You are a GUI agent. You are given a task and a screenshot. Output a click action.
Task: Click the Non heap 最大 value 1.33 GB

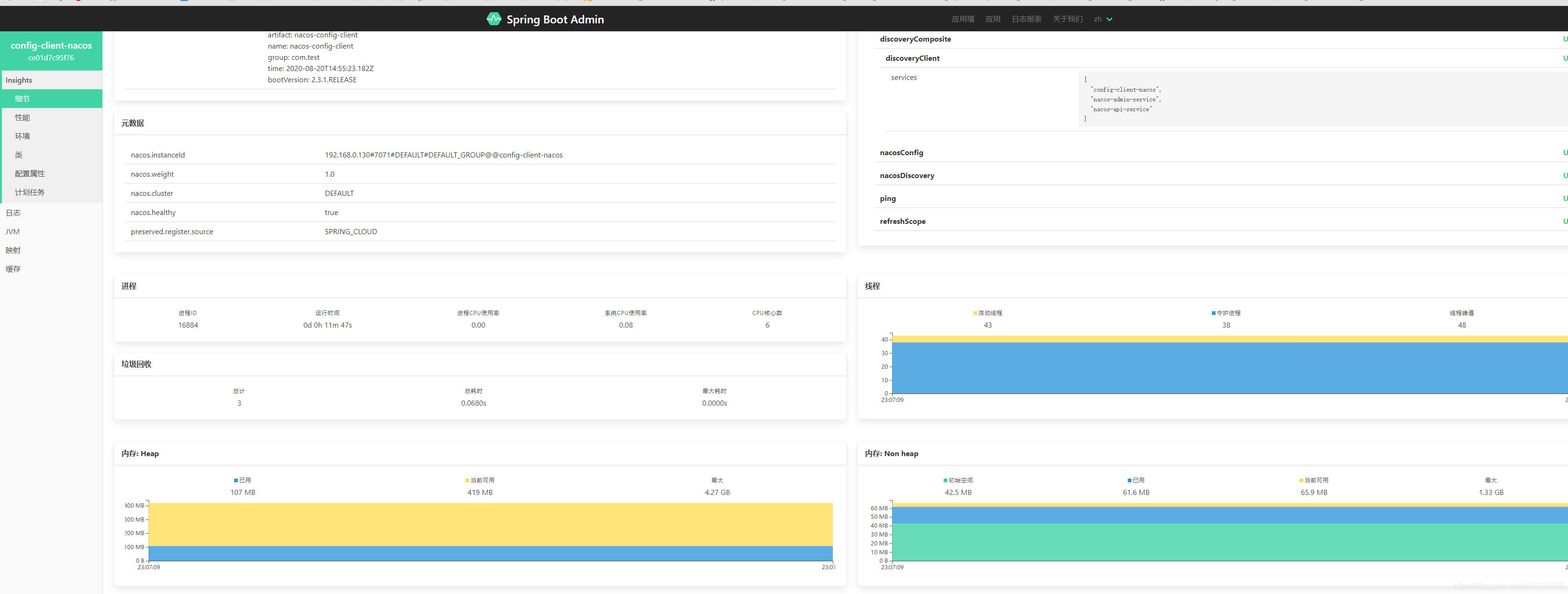coord(1491,493)
